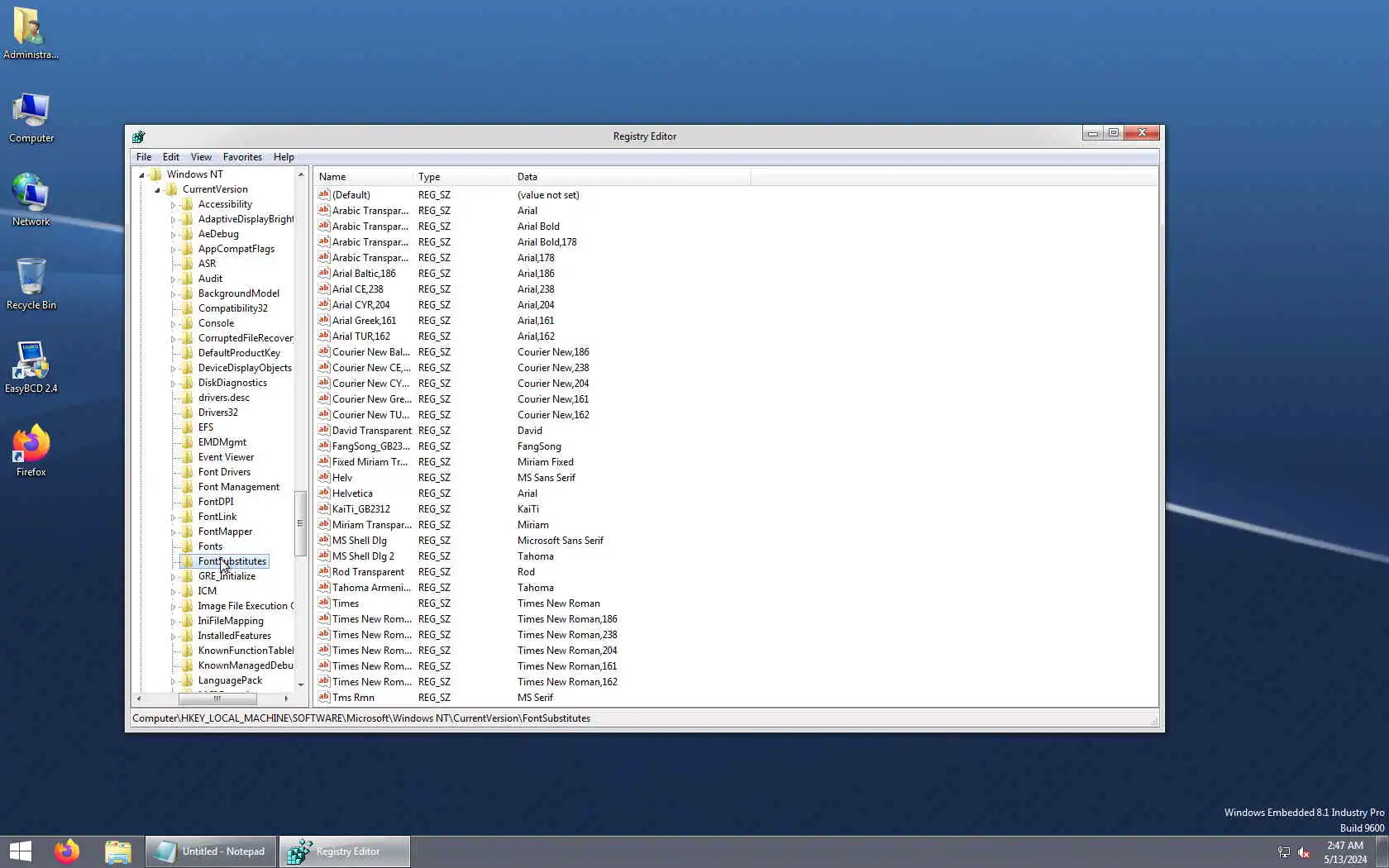
Task: Expand the AppCompatFlags key
Action: coord(173,249)
